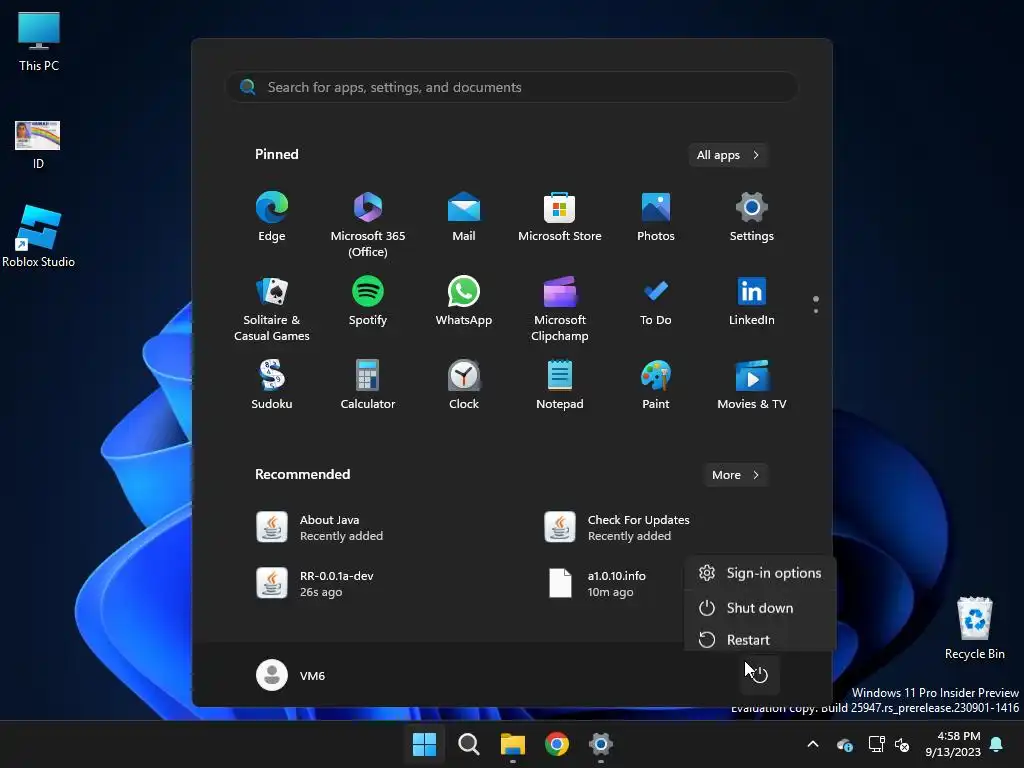
Task: Launch the Photos app
Action: coord(656,218)
